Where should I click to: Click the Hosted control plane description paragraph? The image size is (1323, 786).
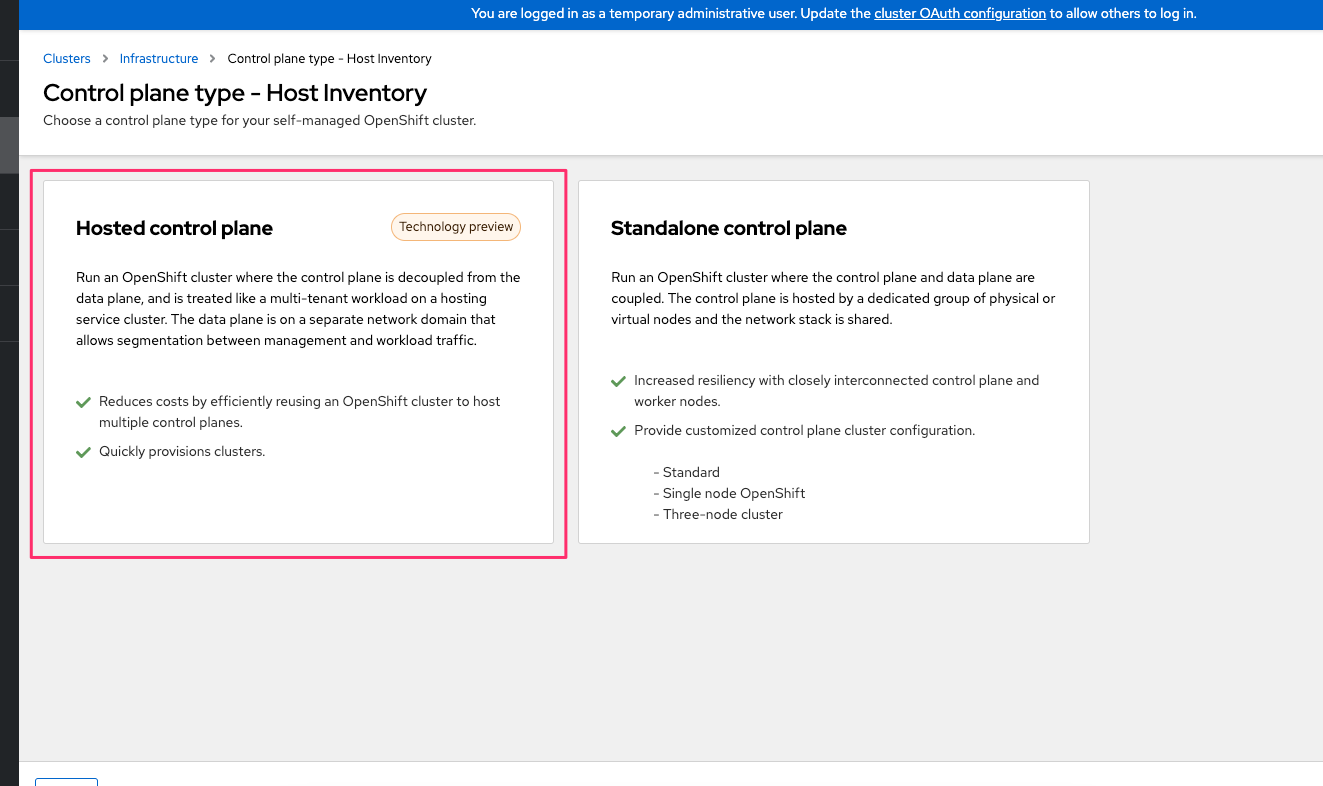[x=298, y=309]
